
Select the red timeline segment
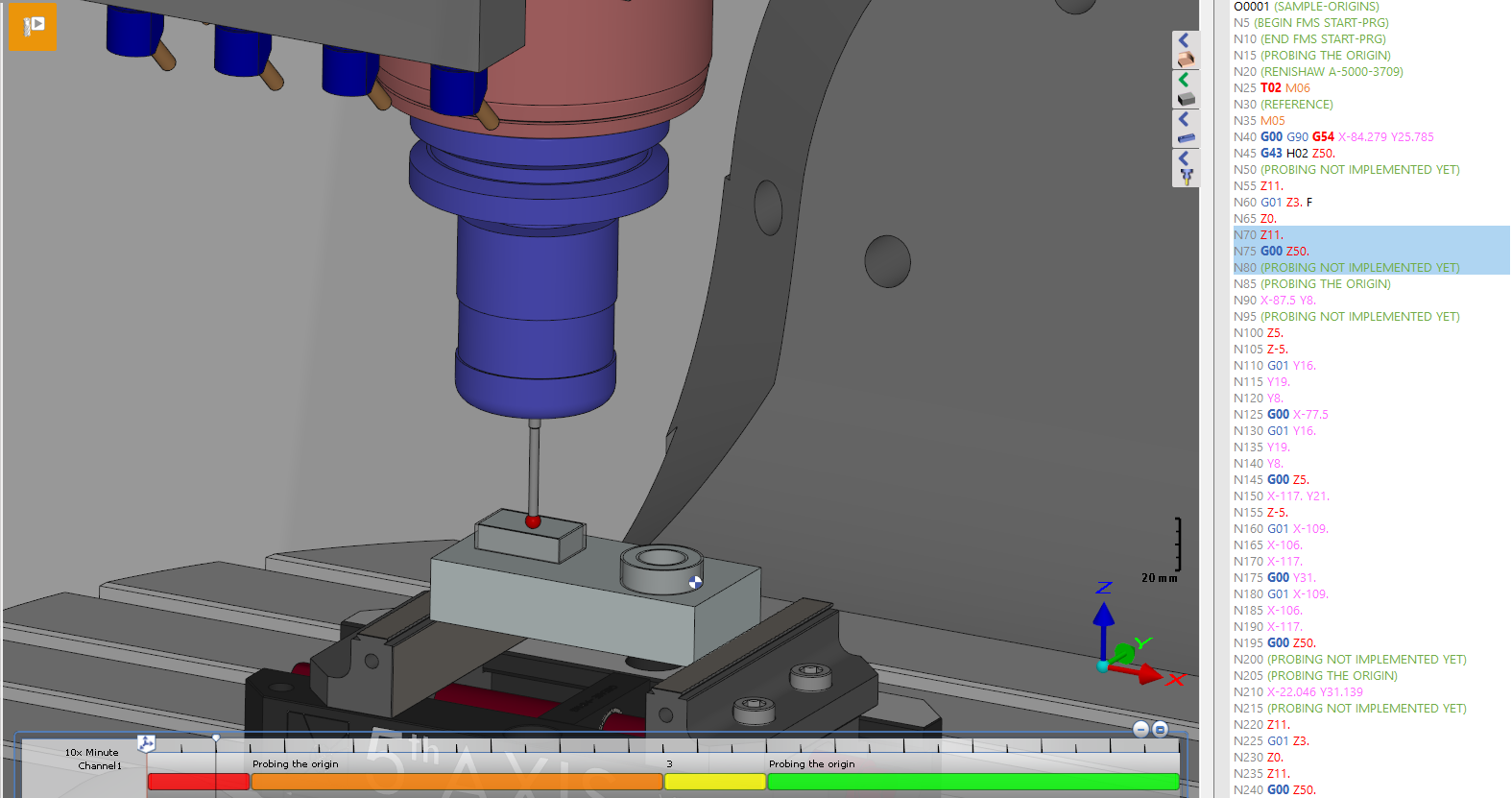click(x=198, y=782)
